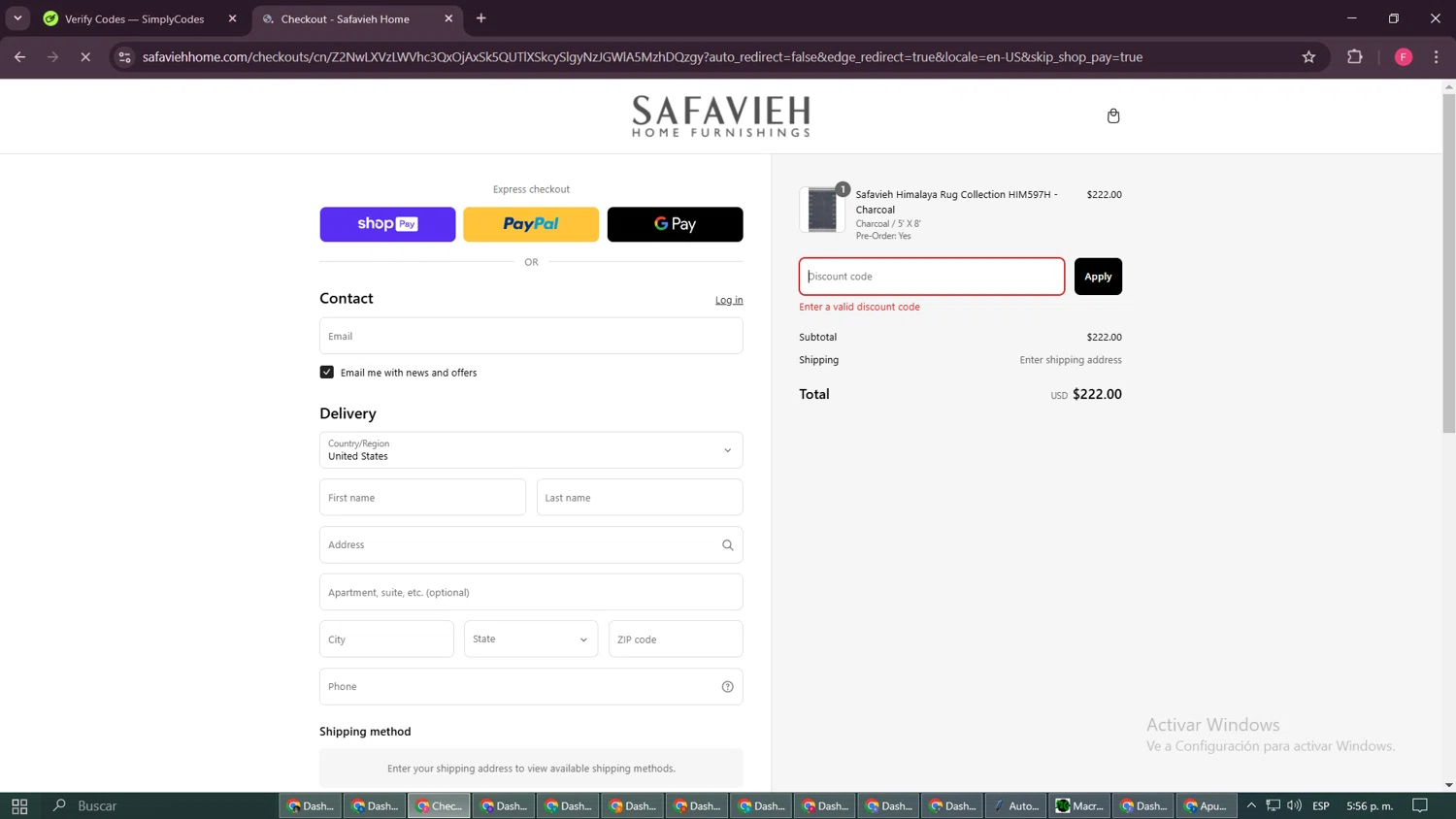Open the network icon in system tray
The width and height of the screenshot is (1456, 819).
coord(1273,805)
